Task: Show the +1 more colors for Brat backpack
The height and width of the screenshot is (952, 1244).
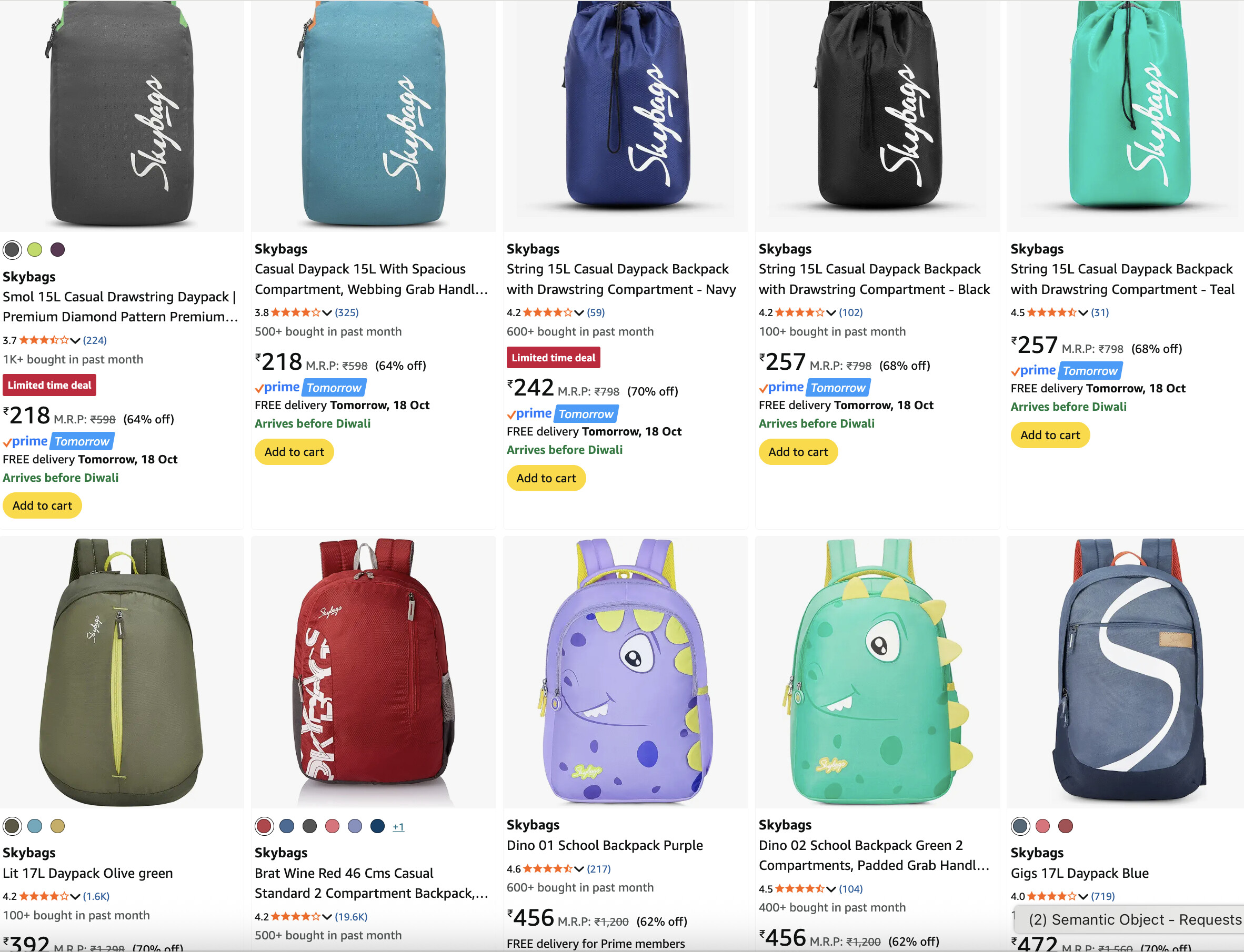Action: point(398,827)
